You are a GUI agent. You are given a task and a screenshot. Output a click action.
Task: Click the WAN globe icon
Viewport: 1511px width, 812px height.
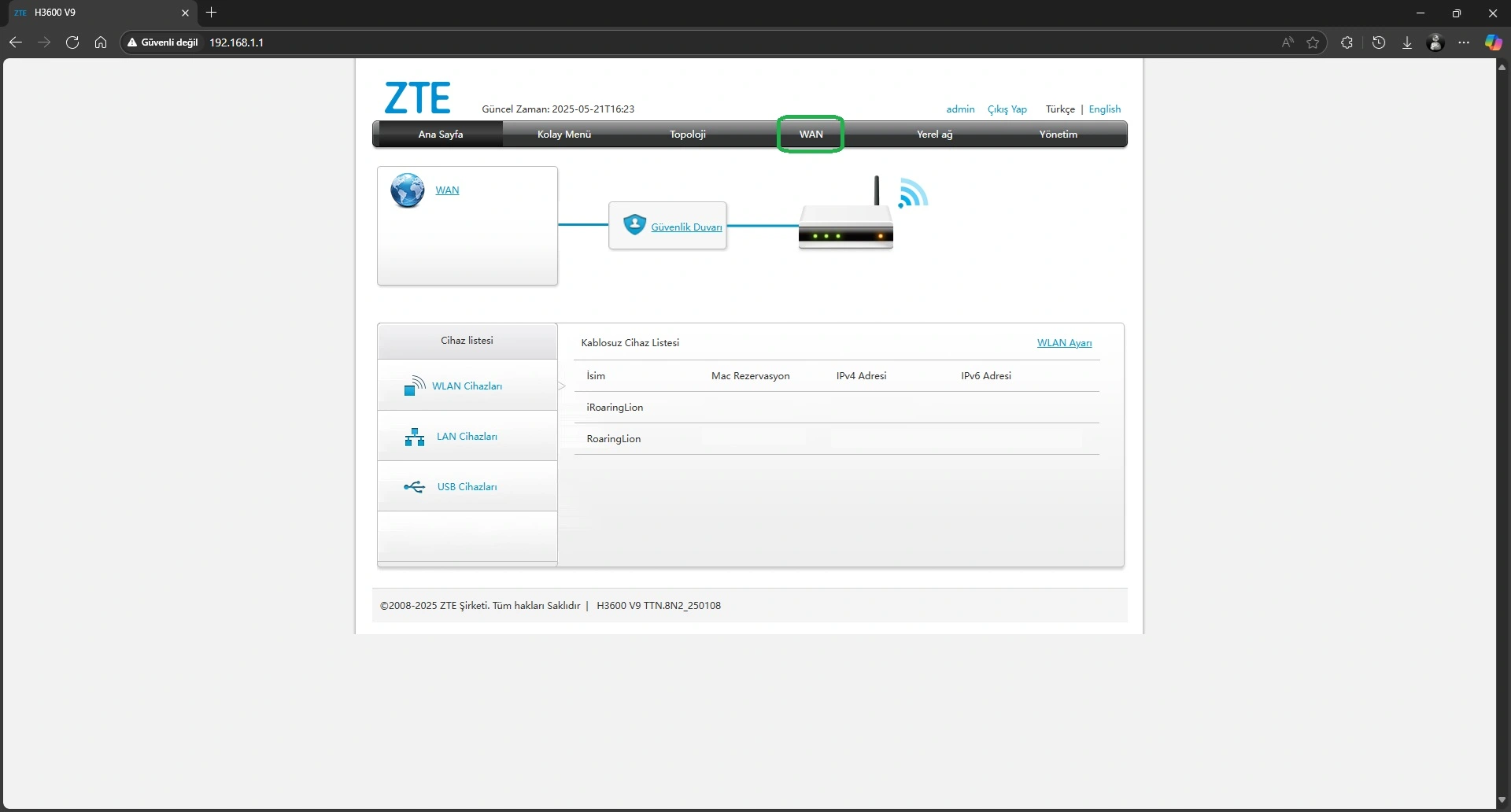click(408, 190)
